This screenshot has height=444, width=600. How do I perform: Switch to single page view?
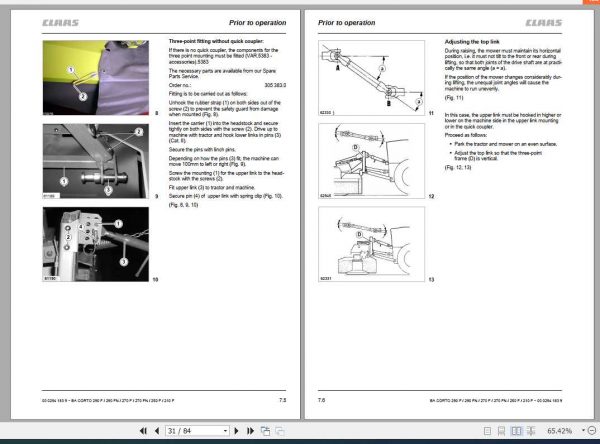488,431
